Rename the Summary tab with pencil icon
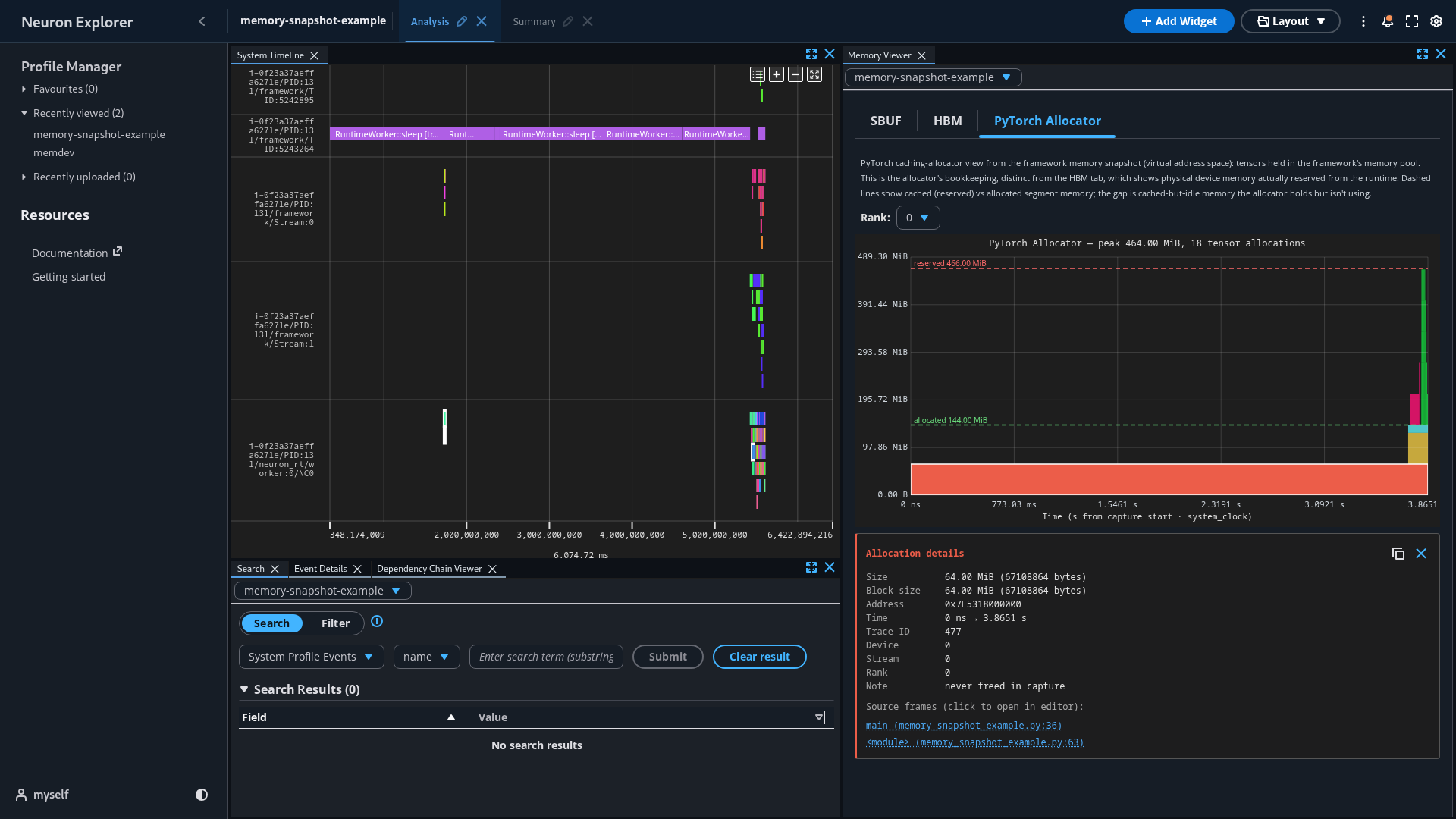 568,21
